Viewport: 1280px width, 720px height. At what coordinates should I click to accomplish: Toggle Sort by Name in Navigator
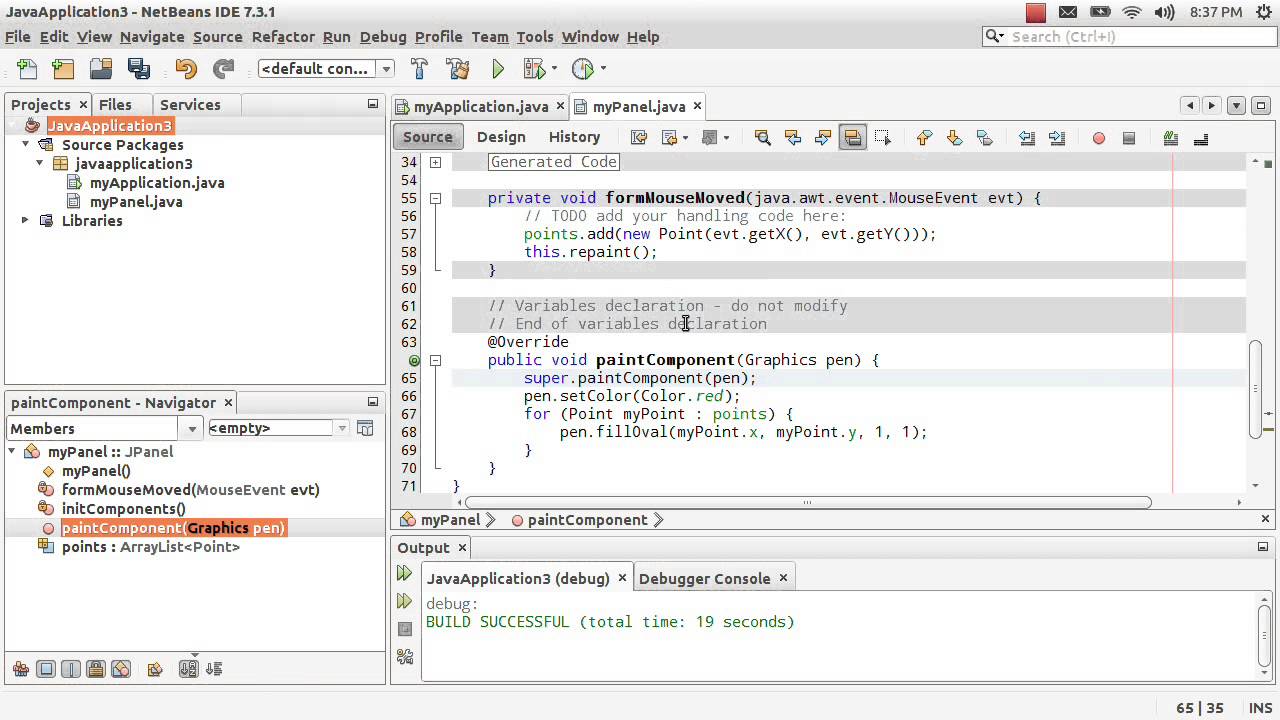click(x=188, y=669)
